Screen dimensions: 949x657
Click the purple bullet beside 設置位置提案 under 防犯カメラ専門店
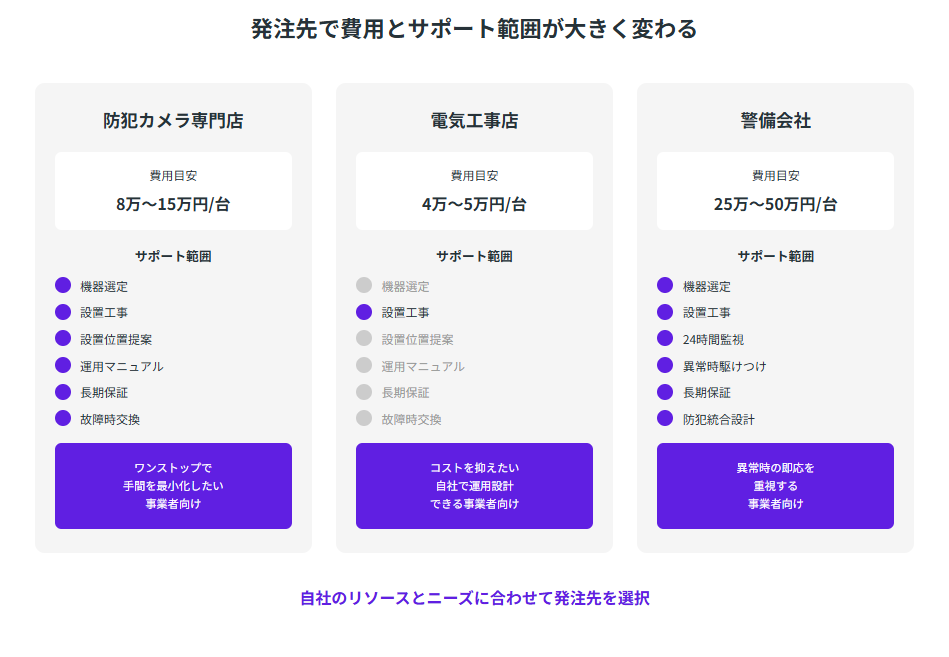click(63, 339)
